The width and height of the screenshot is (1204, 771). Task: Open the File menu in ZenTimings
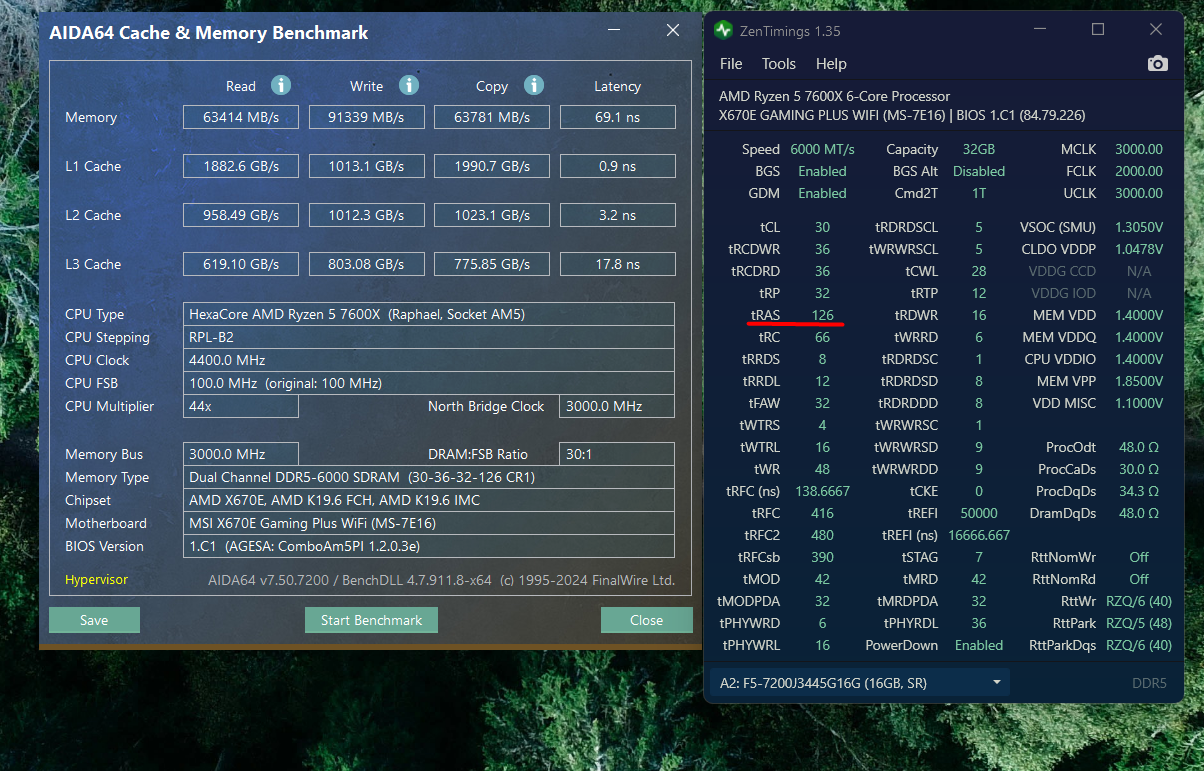[x=731, y=64]
